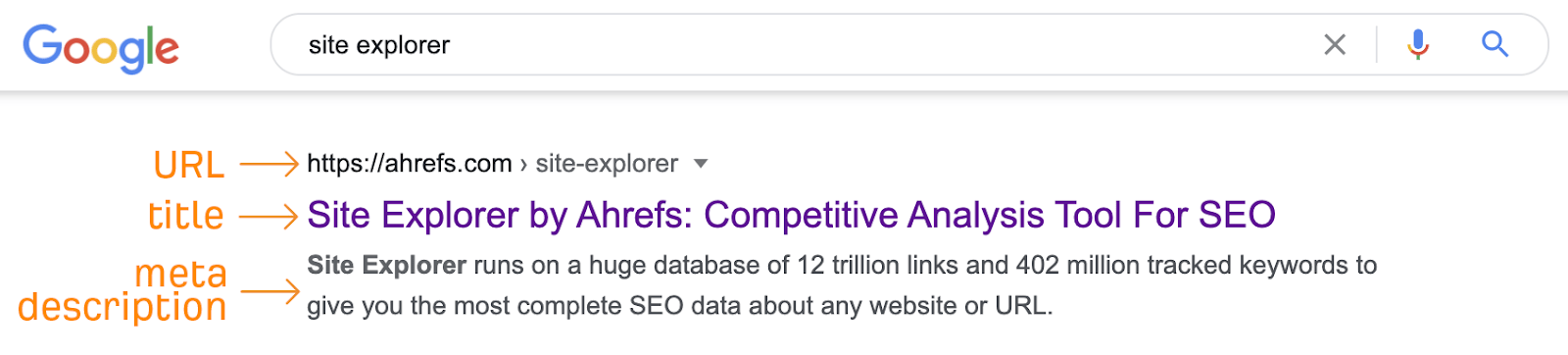Click the https://ahrefs.com URL text
This screenshot has width=1568, height=355.
click(410, 164)
